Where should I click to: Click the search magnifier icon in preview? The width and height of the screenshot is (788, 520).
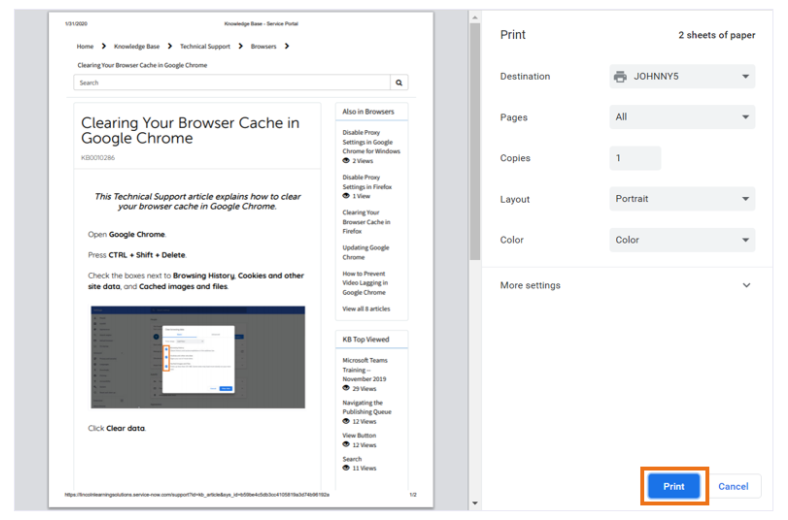(399, 82)
